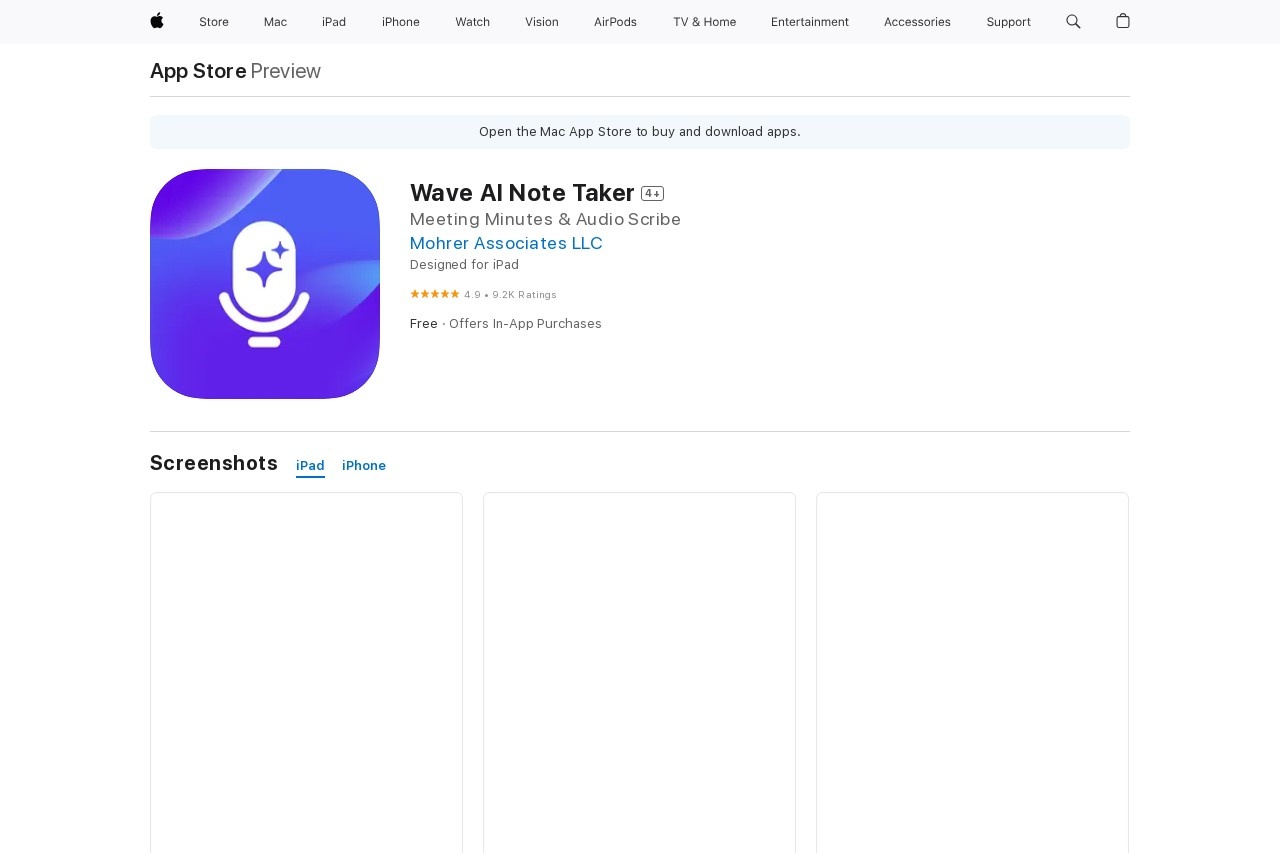Open the Accessories menu
1280x853 pixels.
pyautogui.click(x=917, y=22)
